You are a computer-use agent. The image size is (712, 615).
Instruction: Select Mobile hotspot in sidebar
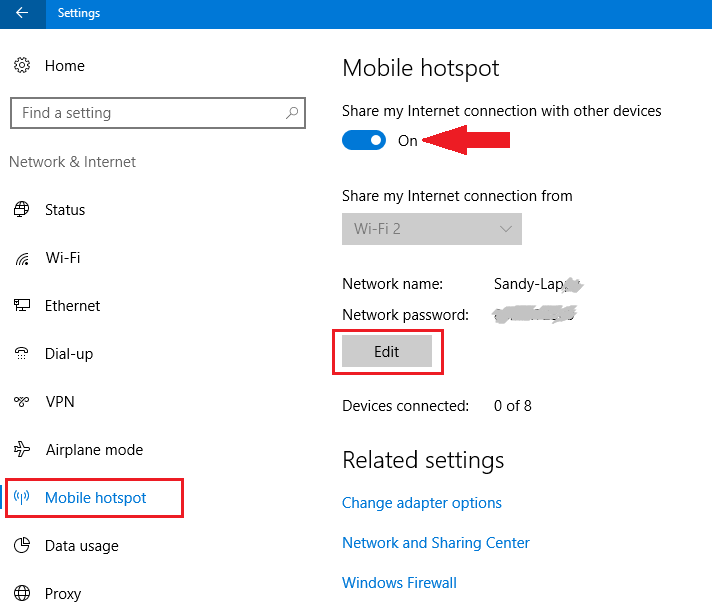tap(95, 498)
